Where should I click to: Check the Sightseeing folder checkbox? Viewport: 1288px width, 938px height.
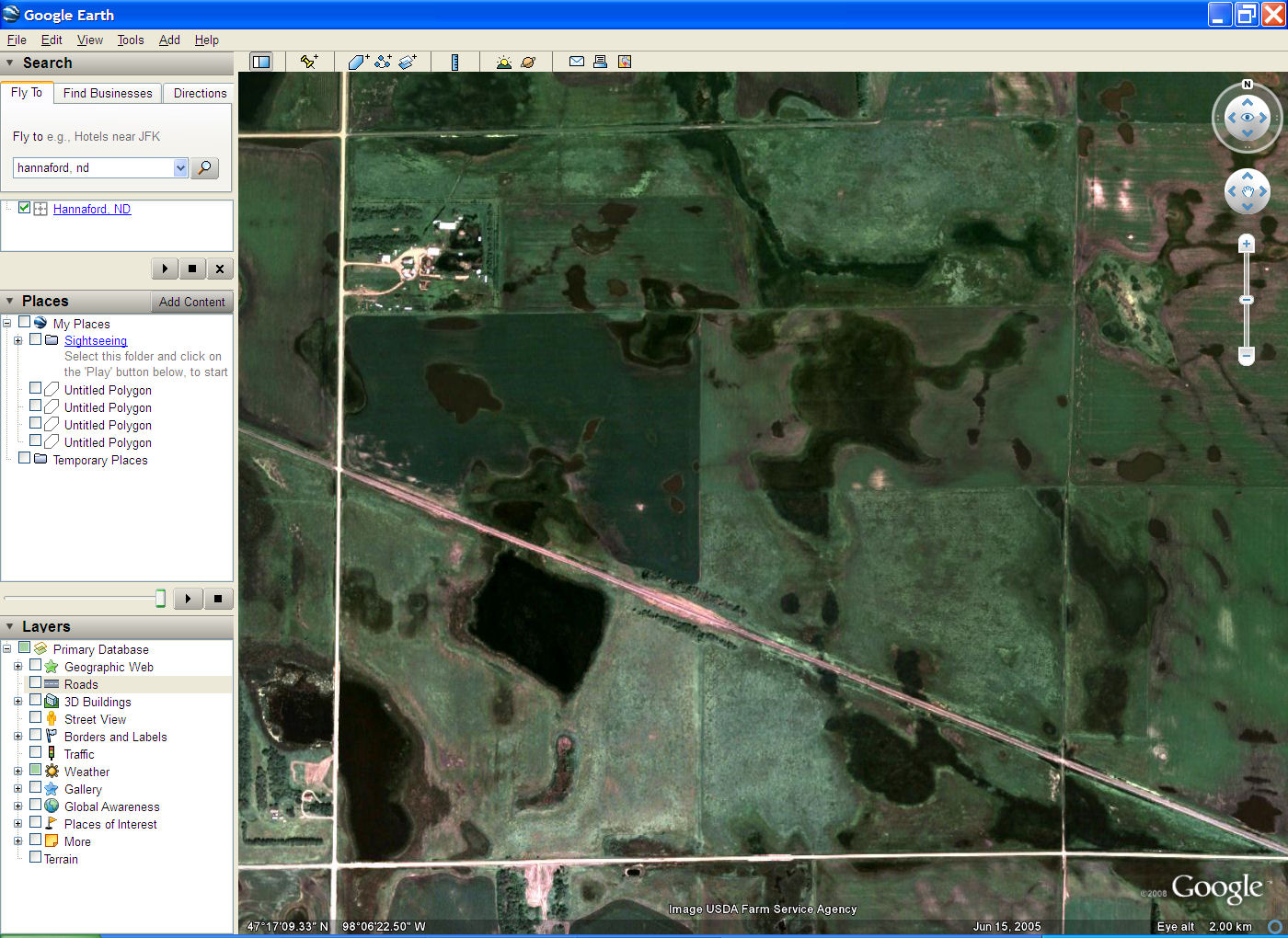tap(35, 339)
